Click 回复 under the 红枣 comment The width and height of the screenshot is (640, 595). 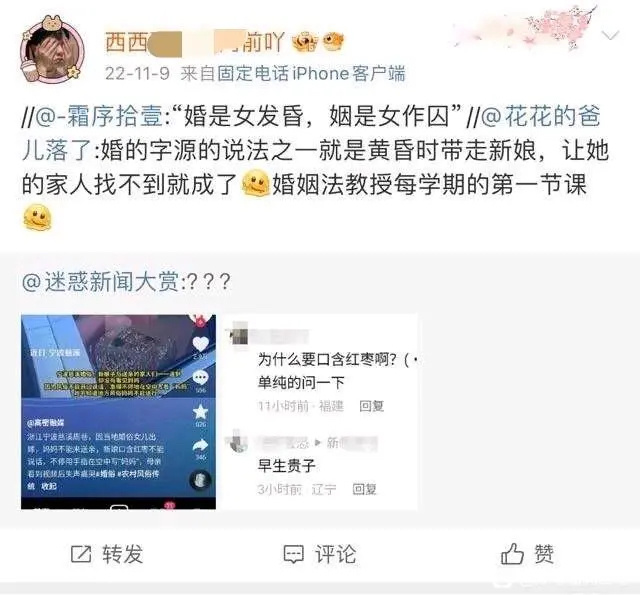[x=371, y=406]
